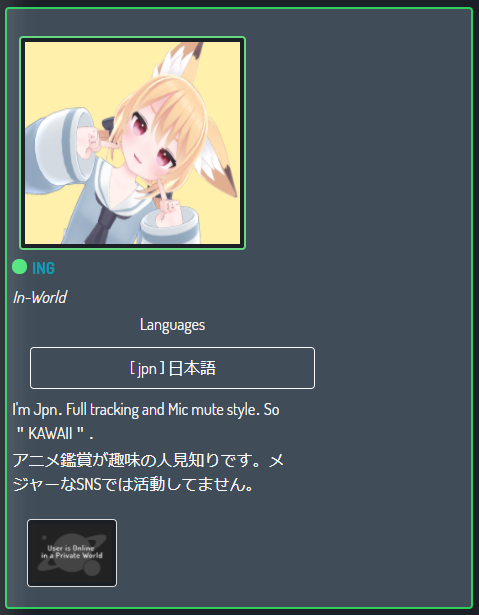Viewport: 479px width, 615px height.
Task: Open the Private World location thumbnail
Action: coord(72,553)
